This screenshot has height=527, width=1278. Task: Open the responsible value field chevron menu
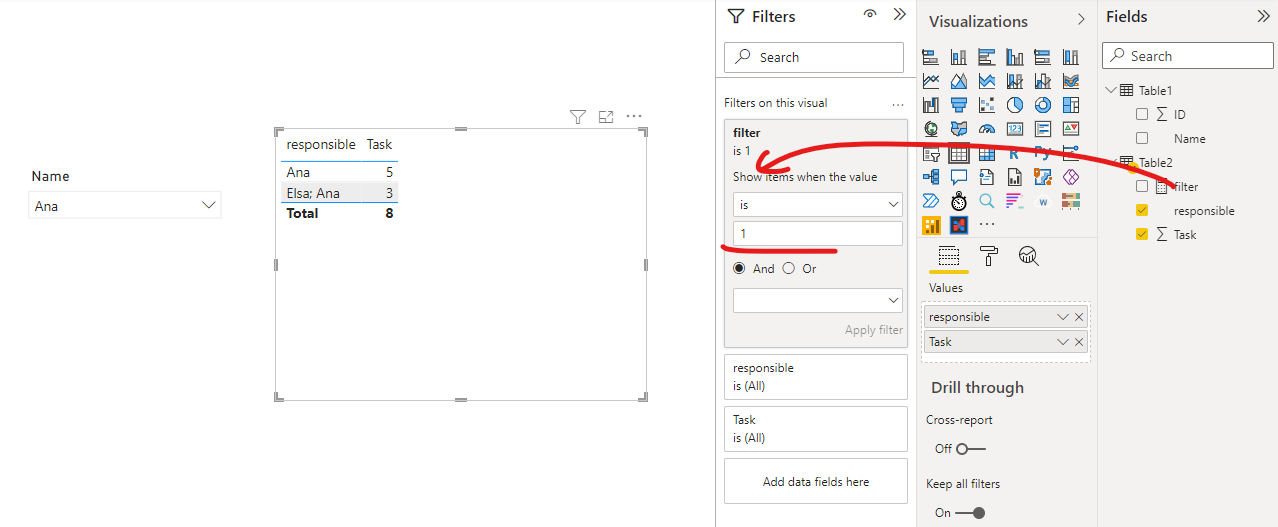click(1063, 317)
